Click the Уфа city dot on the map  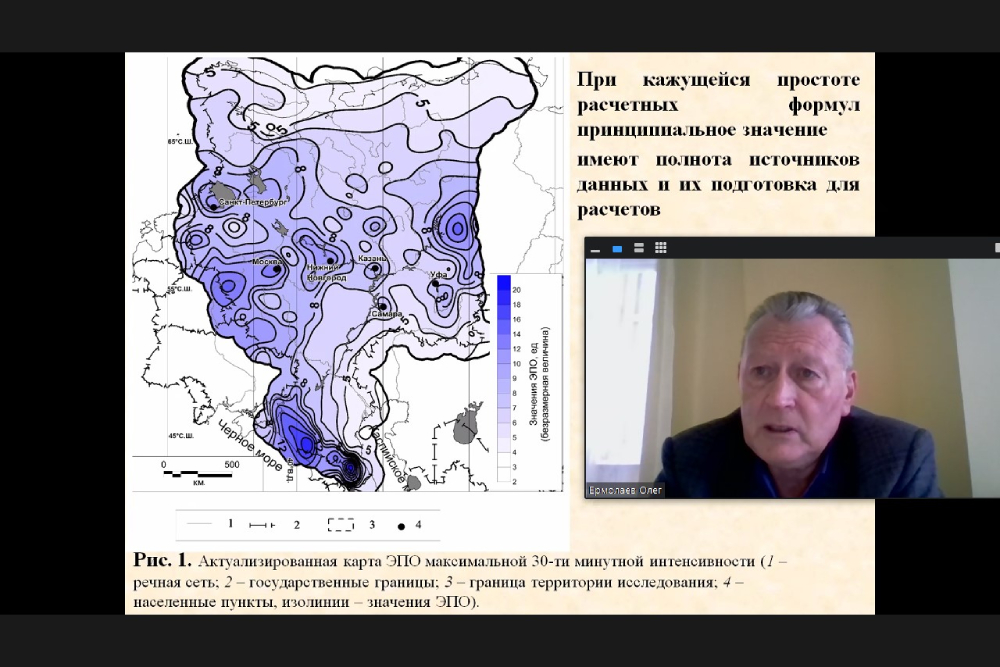[x=437, y=283]
